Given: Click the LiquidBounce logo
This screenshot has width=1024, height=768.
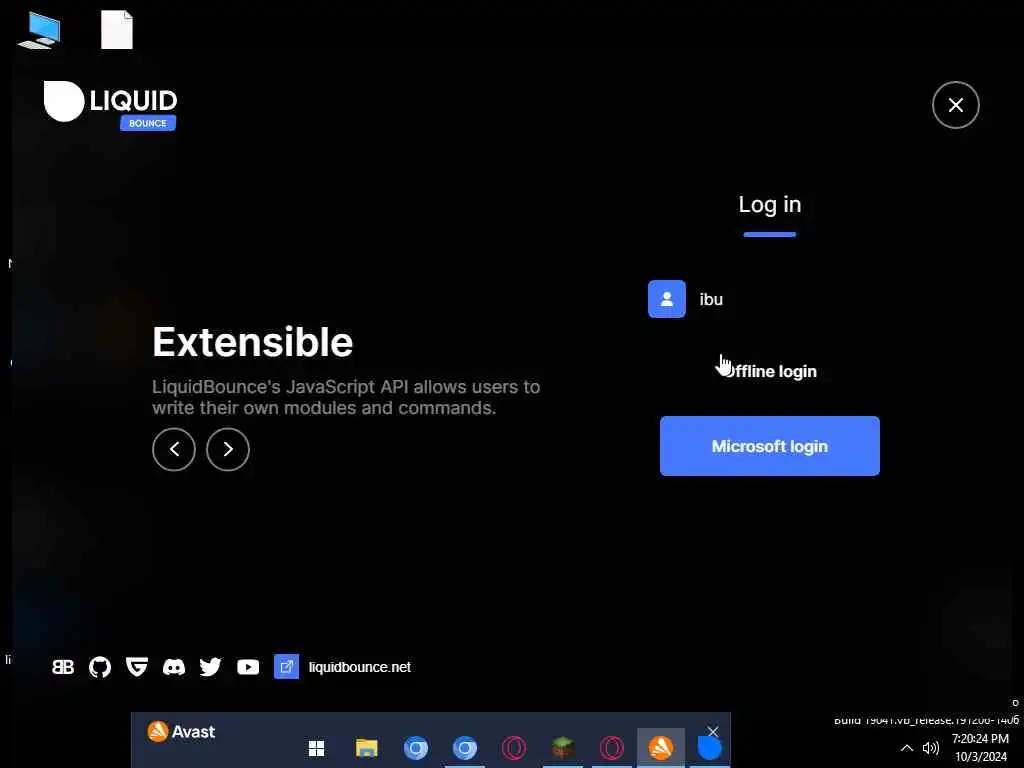Looking at the screenshot, I should point(110,105).
